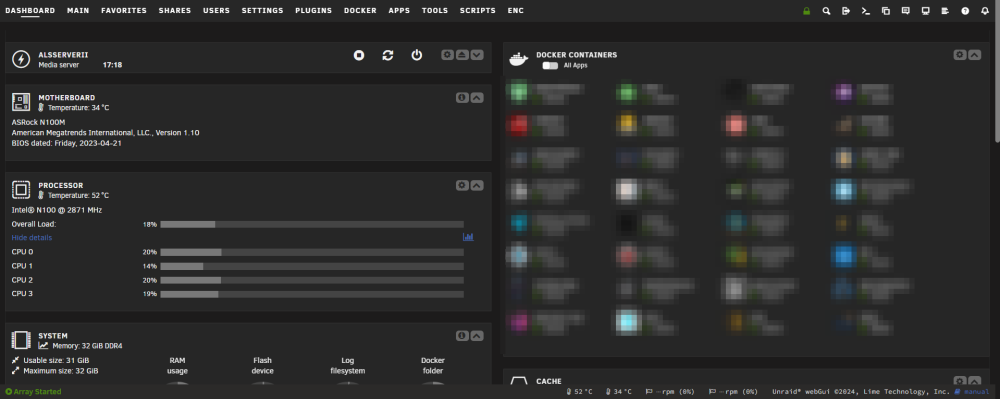This screenshot has width=1000, height=399.
Task: Collapse the Cache panel chevron
Action: [974, 381]
